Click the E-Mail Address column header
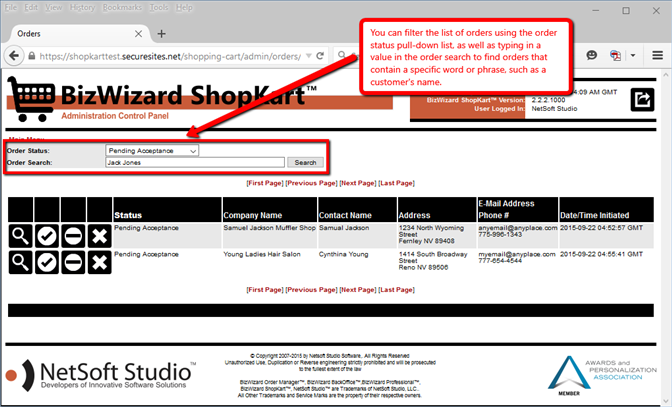Image resolution: width=672 pixels, height=407 pixels. 506,204
